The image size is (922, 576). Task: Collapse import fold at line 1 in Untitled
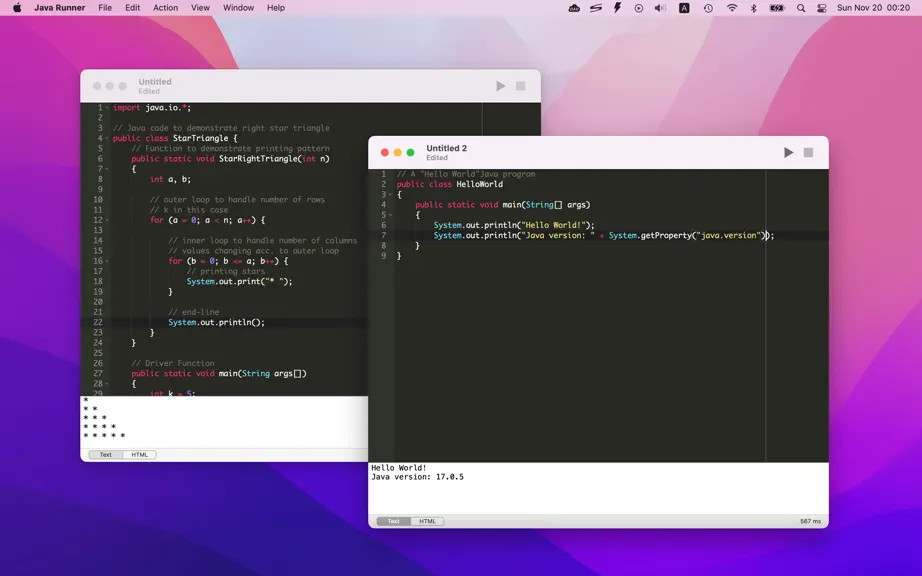[x=106, y=108]
